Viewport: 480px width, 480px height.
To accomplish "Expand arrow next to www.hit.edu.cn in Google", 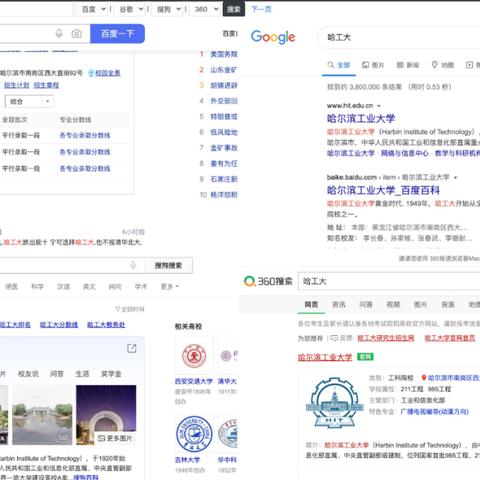I will pos(379,106).
